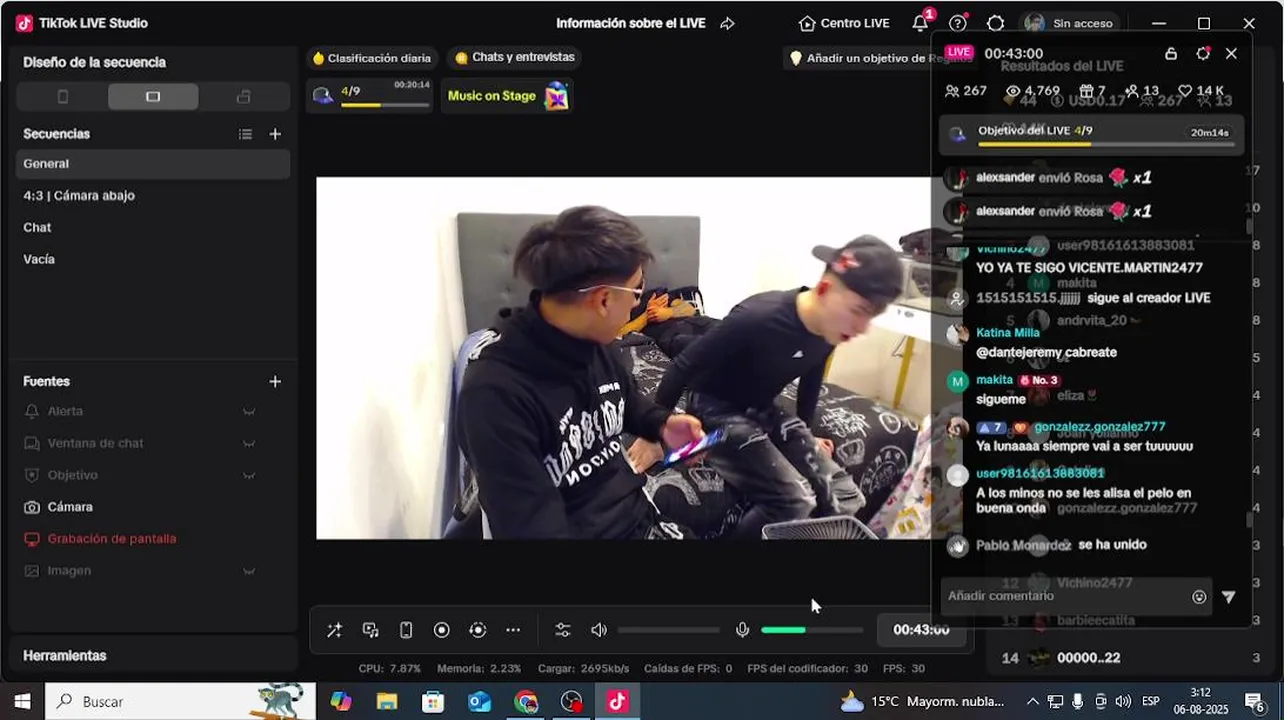Open the Windows Start menu
The height and width of the screenshot is (720, 1284).
[22, 702]
